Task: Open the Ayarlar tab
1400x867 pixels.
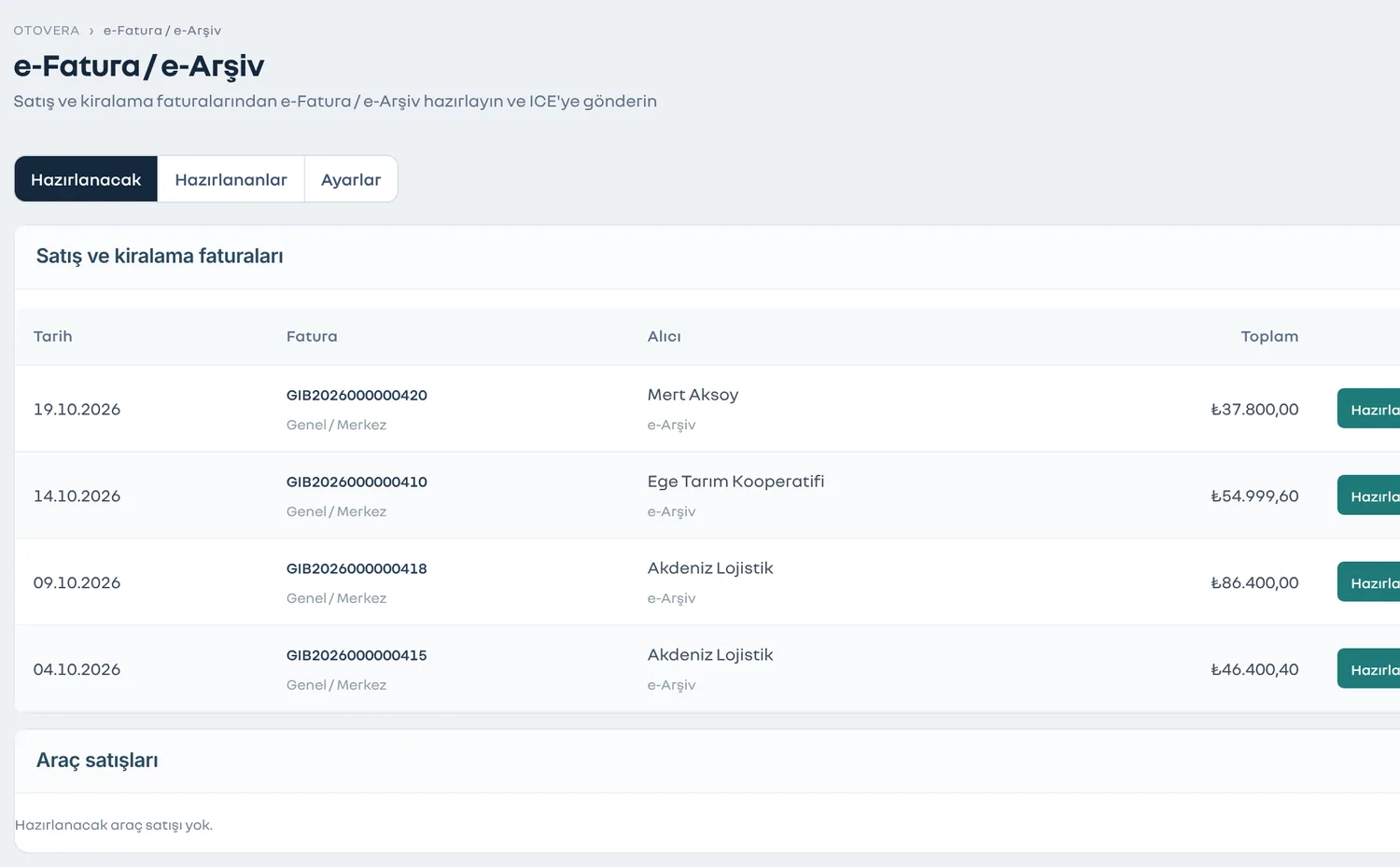Action: [x=351, y=179]
